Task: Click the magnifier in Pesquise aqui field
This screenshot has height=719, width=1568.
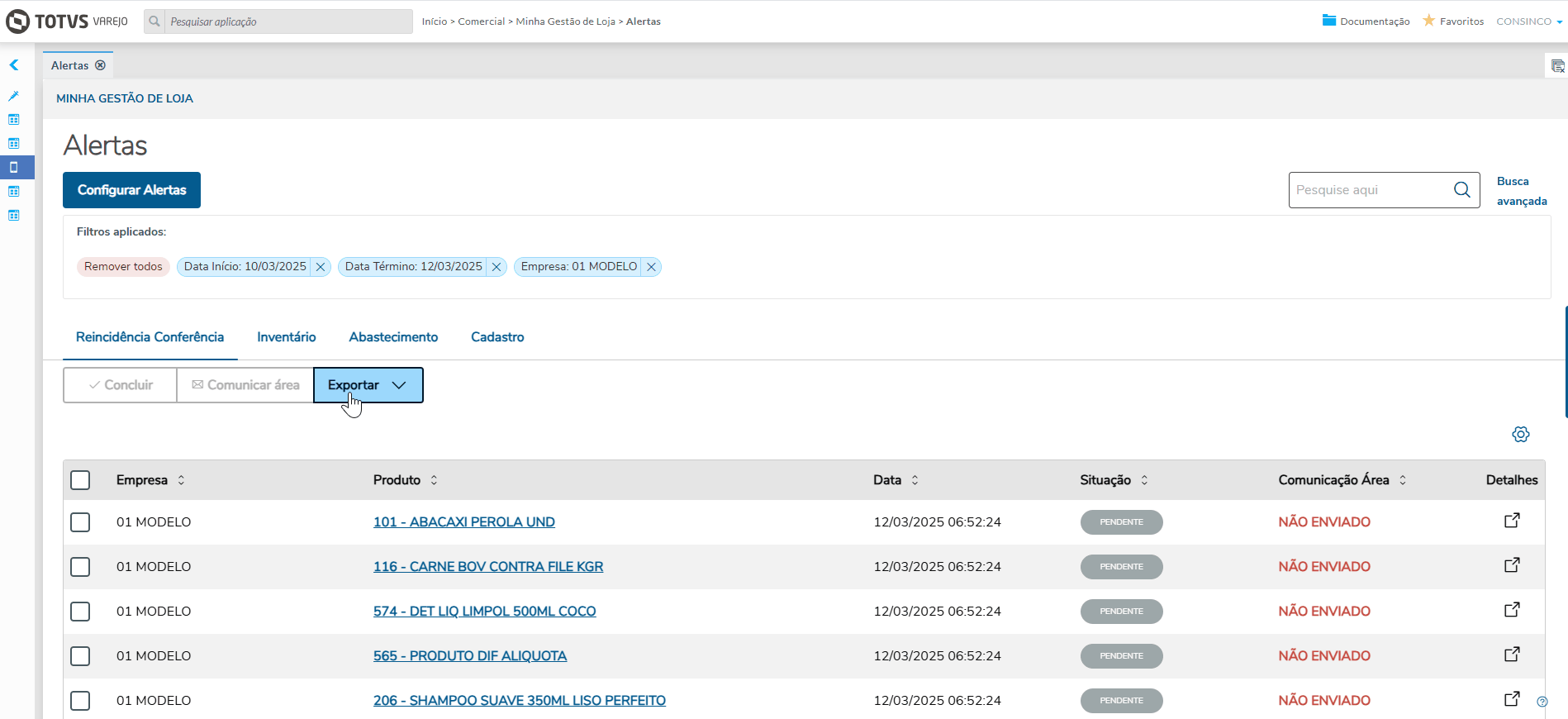Action: (x=1461, y=190)
